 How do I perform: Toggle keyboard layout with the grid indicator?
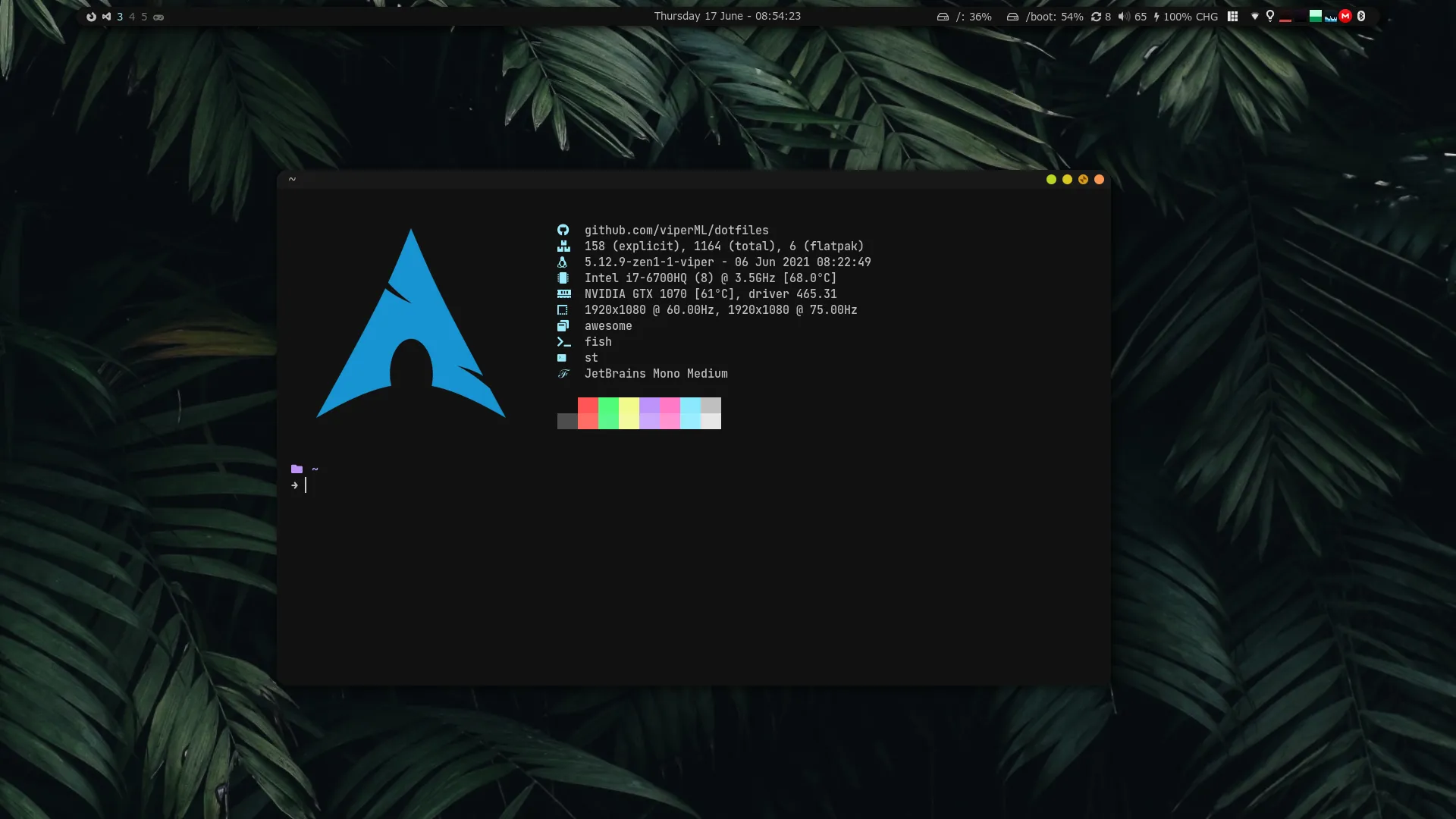[x=1232, y=16]
